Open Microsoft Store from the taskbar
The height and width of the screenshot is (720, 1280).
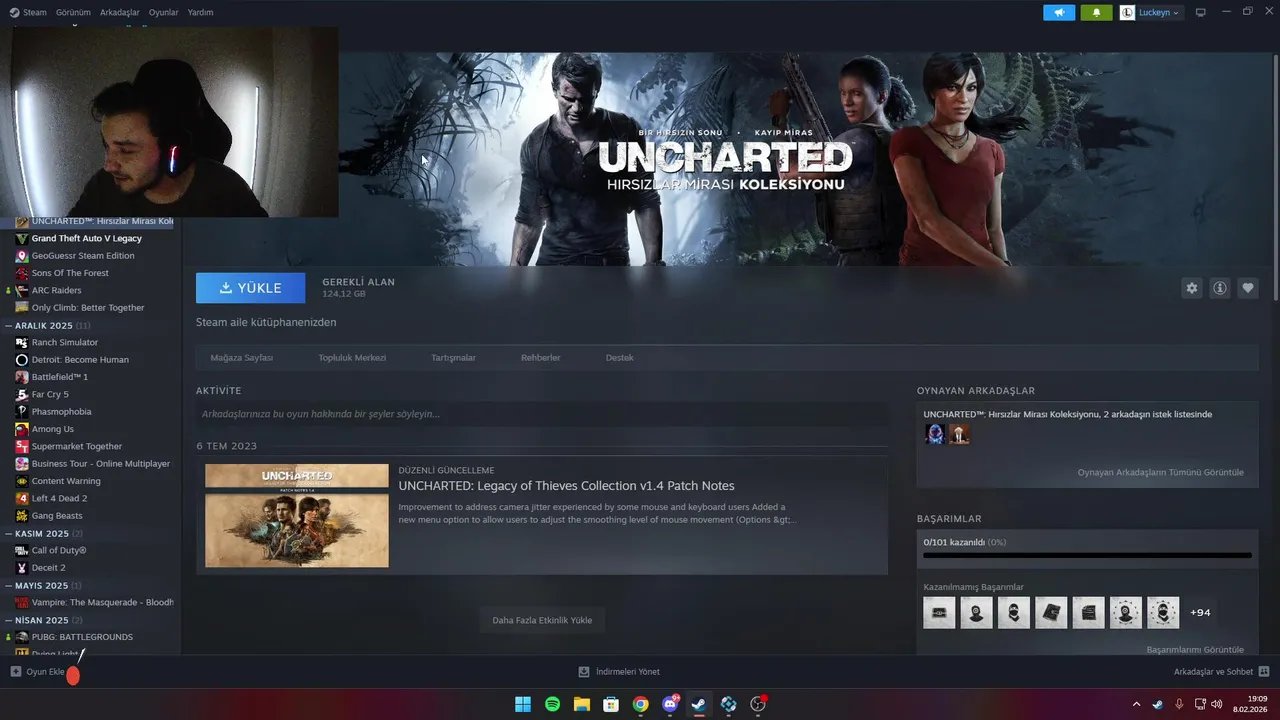(x=611, y=704)
